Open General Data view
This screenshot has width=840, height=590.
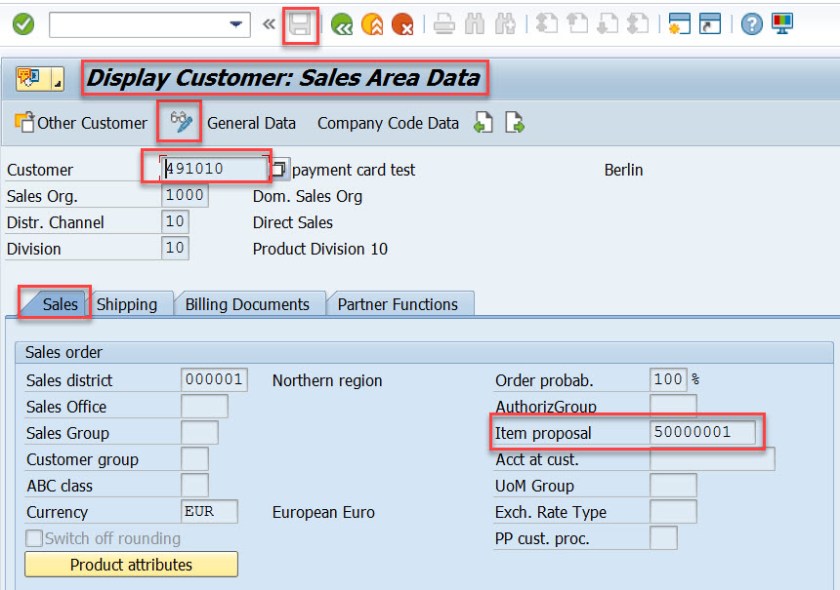pyautogui.click(x=251, y=123)
